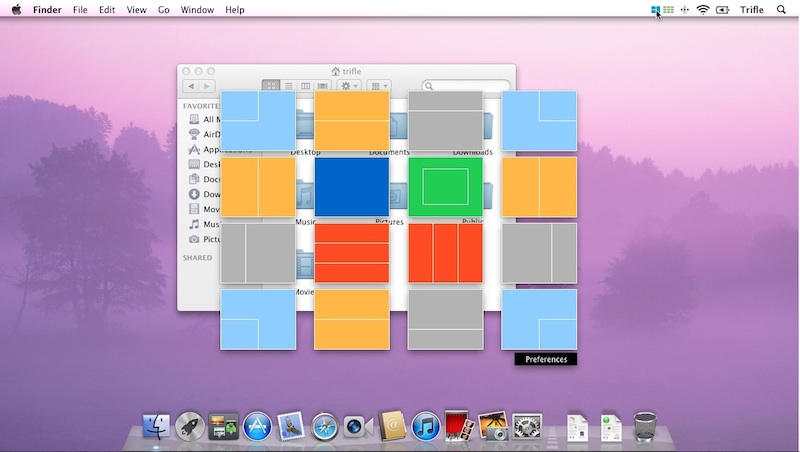Screen dimensions: 800x452
Task: Expand the Finder arrange-by dropdown
Action: 378,86
